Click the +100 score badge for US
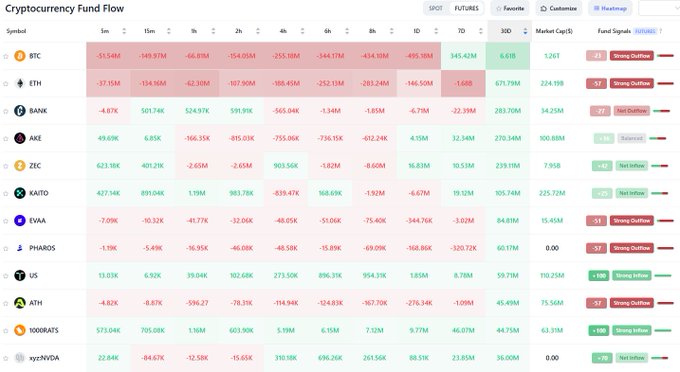 point(599,275)
